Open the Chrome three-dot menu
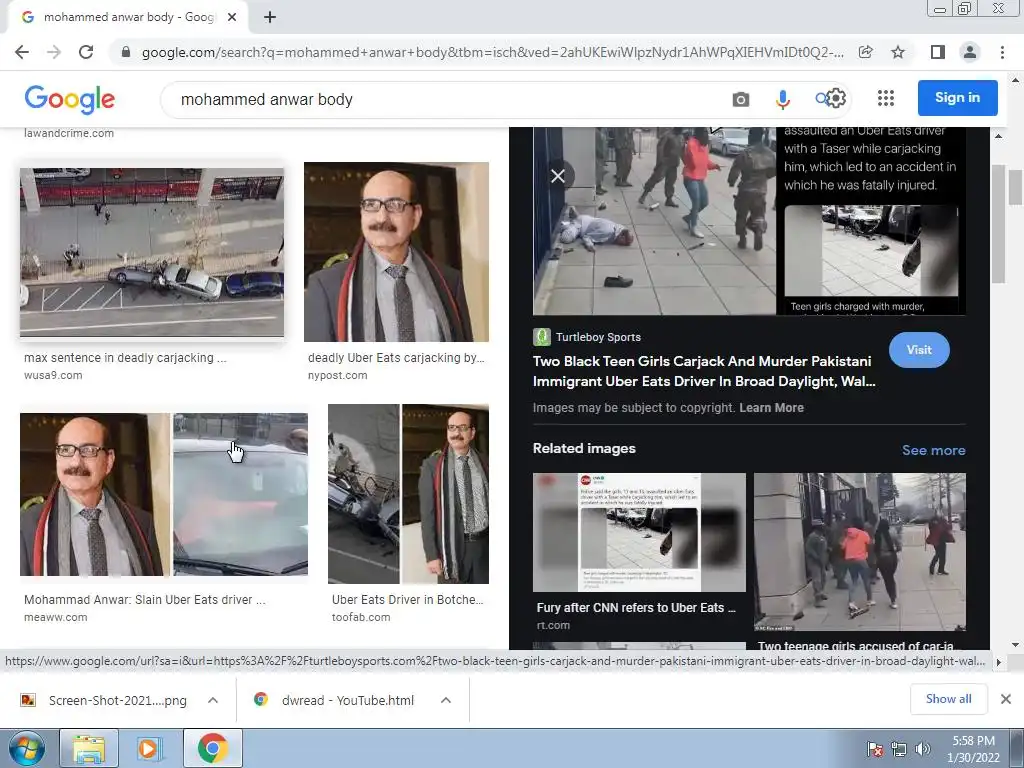1024x768 pixels. 1002,52
